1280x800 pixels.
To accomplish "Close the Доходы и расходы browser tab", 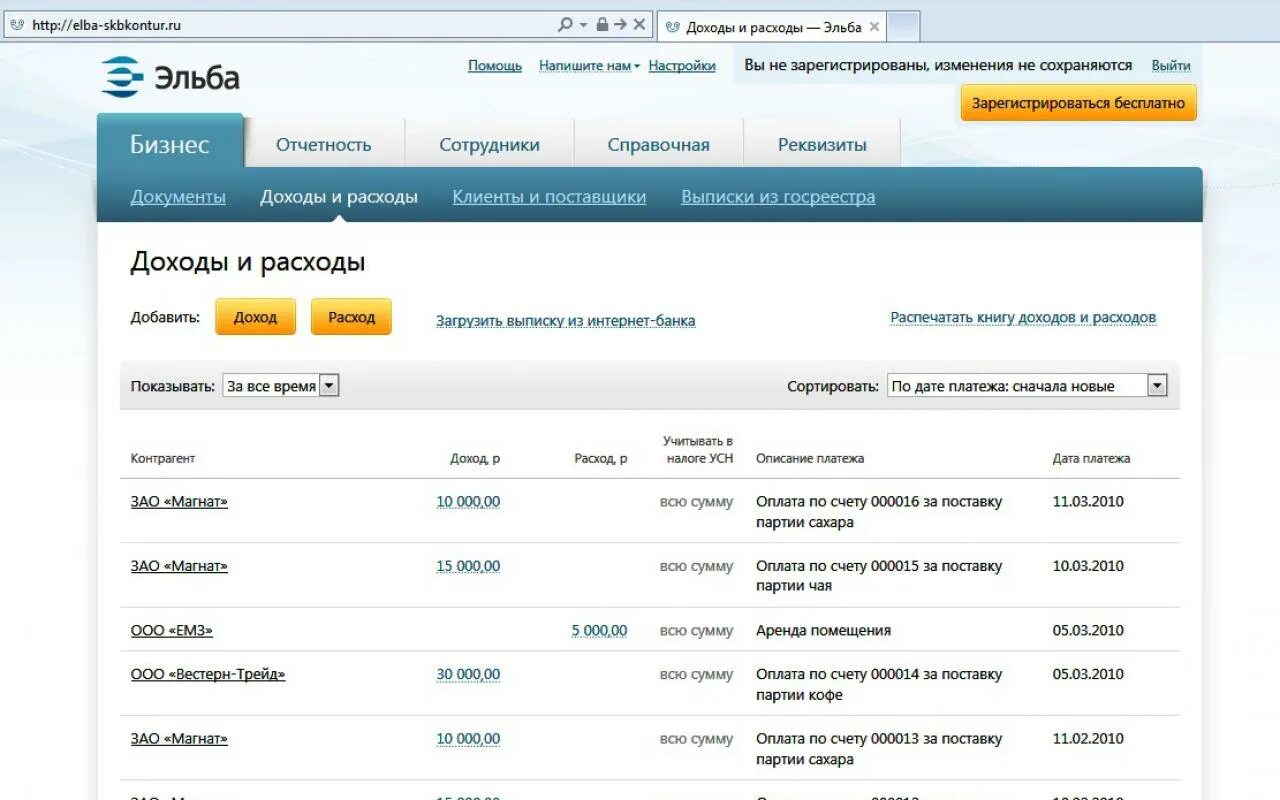I will [x=875, y=27].
